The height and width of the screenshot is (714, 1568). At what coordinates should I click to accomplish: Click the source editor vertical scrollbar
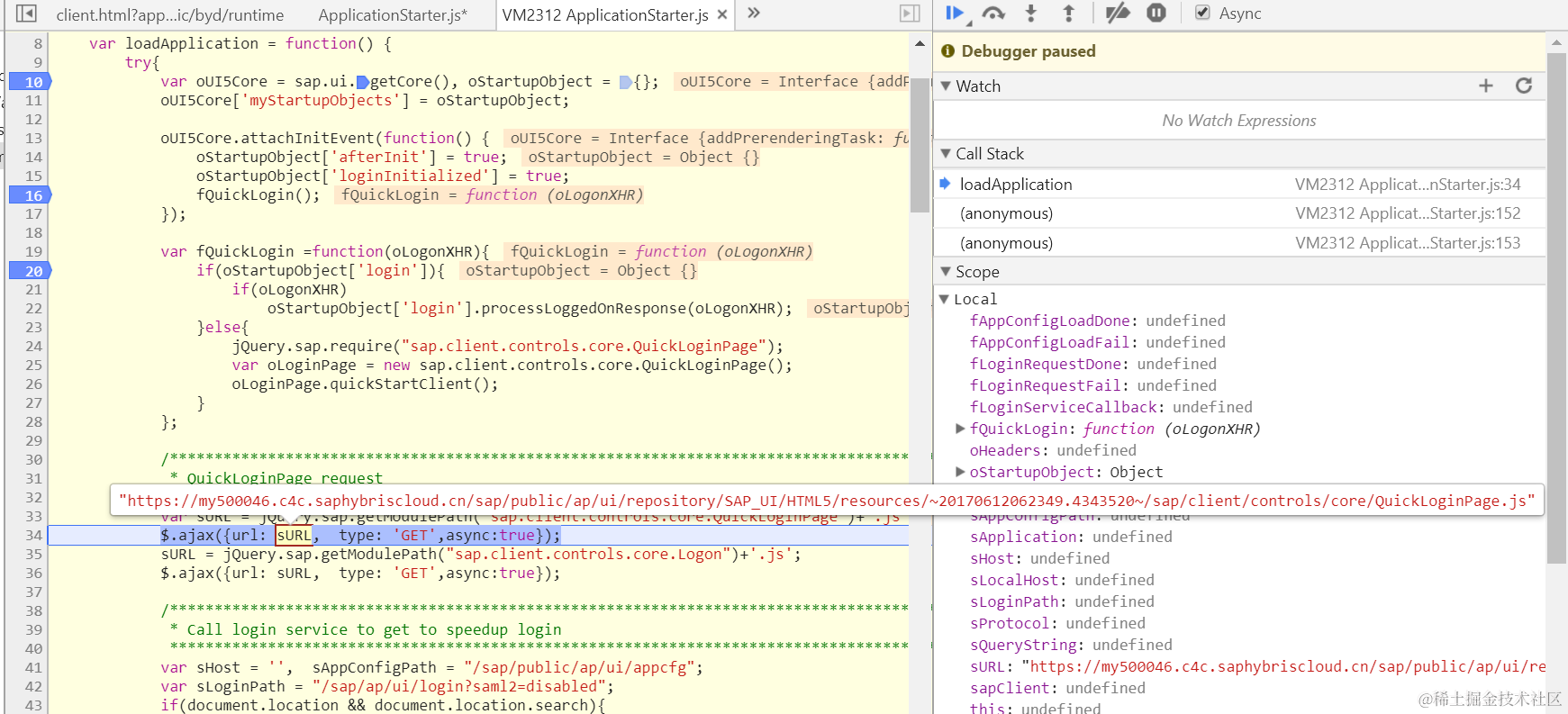coord(920,144)
